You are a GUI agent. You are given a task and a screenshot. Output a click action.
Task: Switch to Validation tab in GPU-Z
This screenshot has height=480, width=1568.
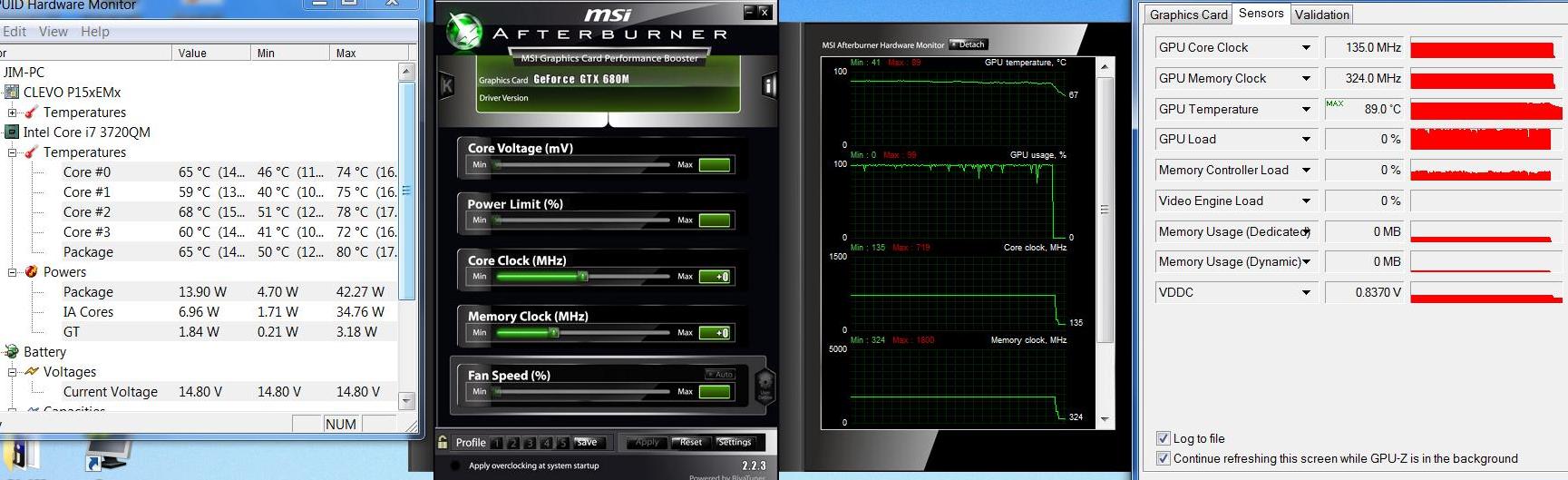pyautogui.click(x=1321, y=15)
